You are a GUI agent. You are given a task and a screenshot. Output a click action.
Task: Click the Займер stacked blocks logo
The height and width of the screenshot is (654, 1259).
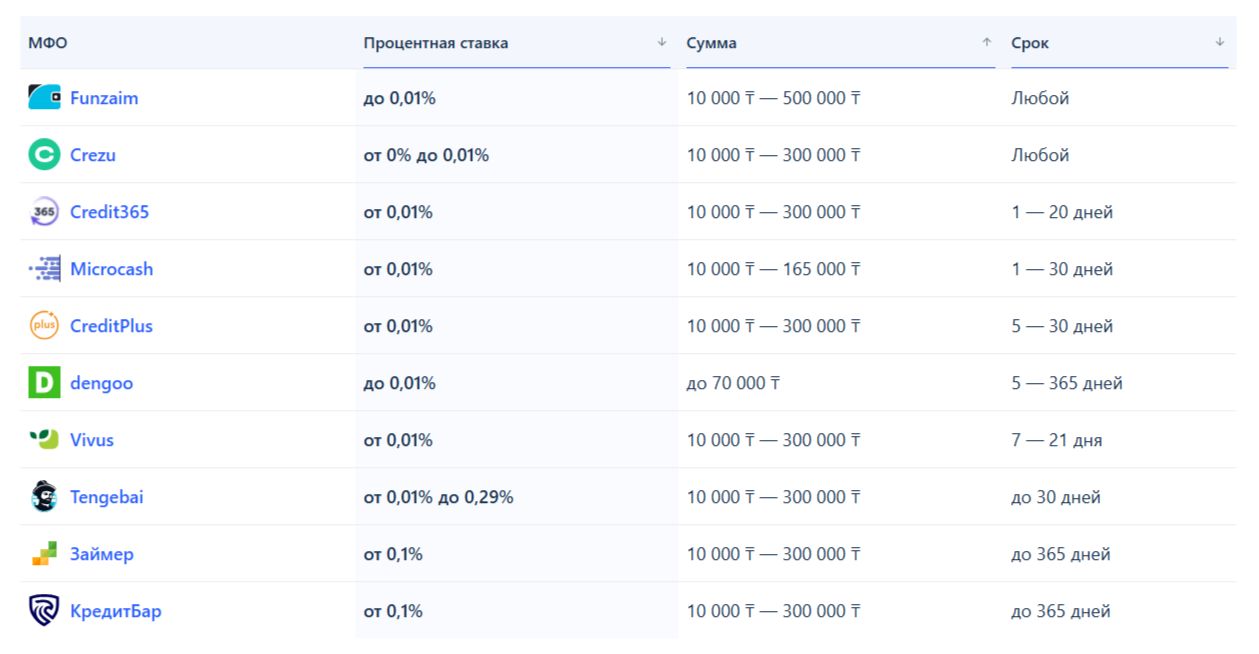point(44,554)
